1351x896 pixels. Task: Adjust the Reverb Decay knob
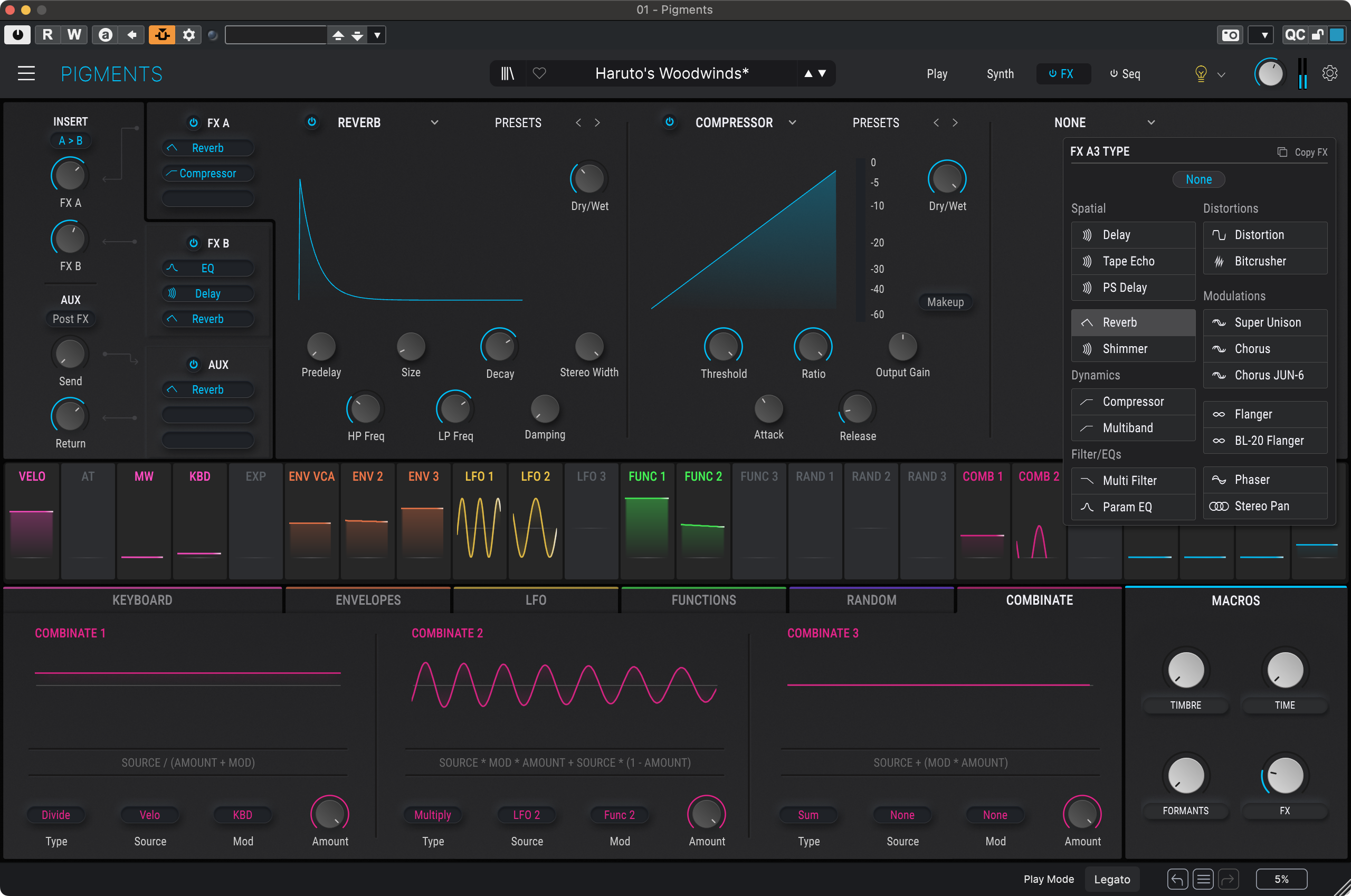(499, 346)
